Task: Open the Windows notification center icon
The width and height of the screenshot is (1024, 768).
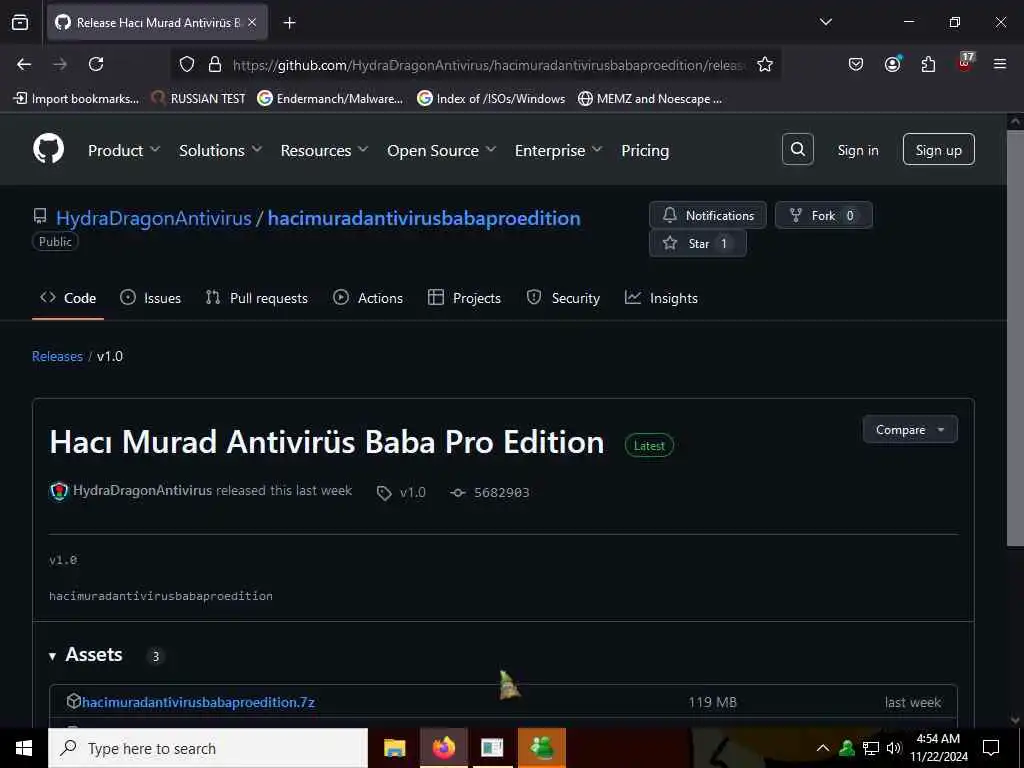Action: (x=991, y=748)
